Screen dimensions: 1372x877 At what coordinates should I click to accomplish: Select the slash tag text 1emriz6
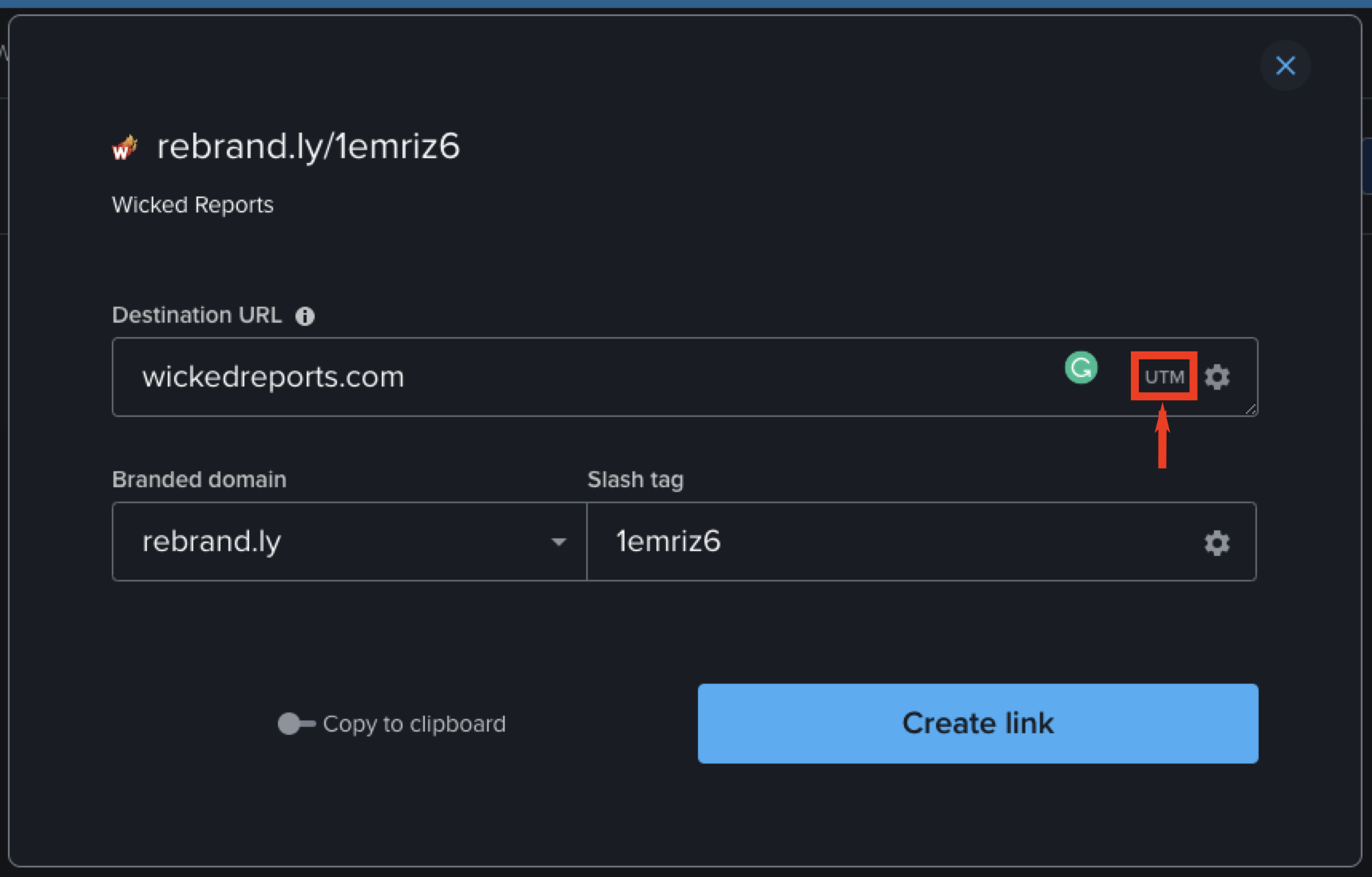pos(668,541)
